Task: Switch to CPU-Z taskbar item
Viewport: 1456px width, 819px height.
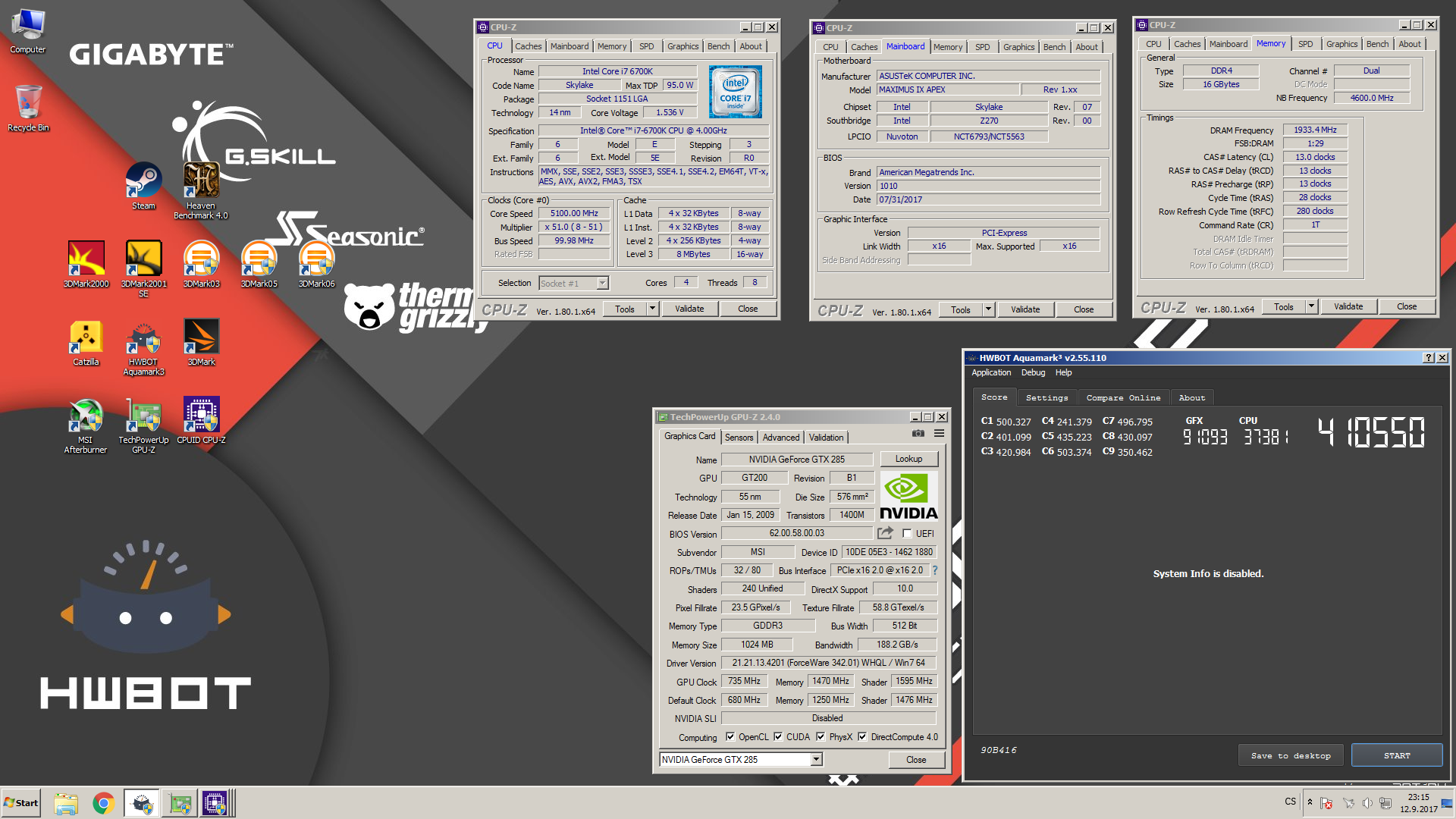Action: pos(215,803)
